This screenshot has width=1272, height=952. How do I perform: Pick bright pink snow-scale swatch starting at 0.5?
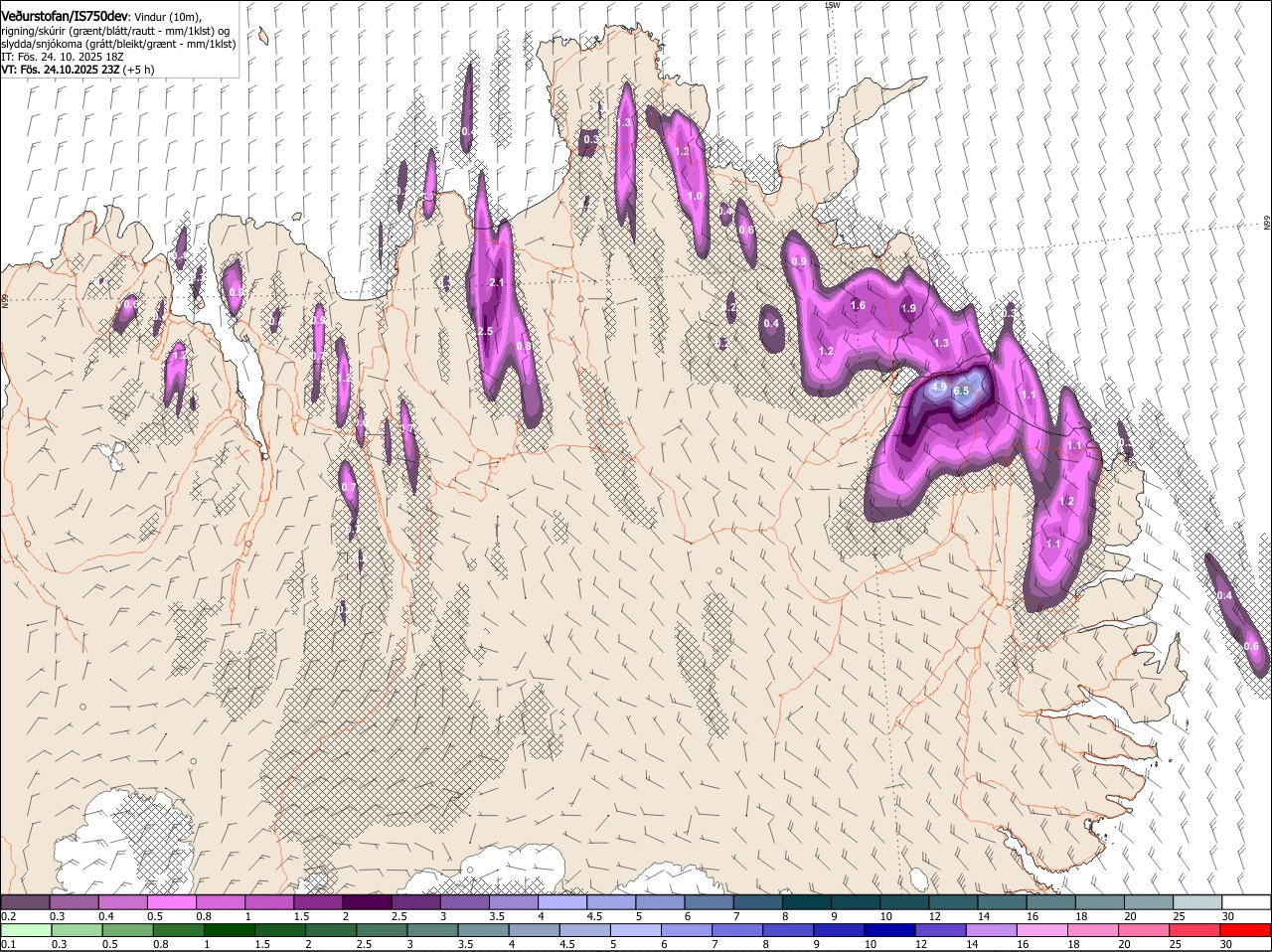173,902
